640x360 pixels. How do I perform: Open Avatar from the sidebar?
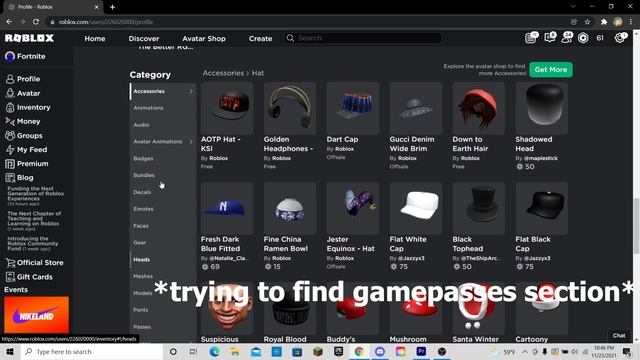(x=22, y=93)
